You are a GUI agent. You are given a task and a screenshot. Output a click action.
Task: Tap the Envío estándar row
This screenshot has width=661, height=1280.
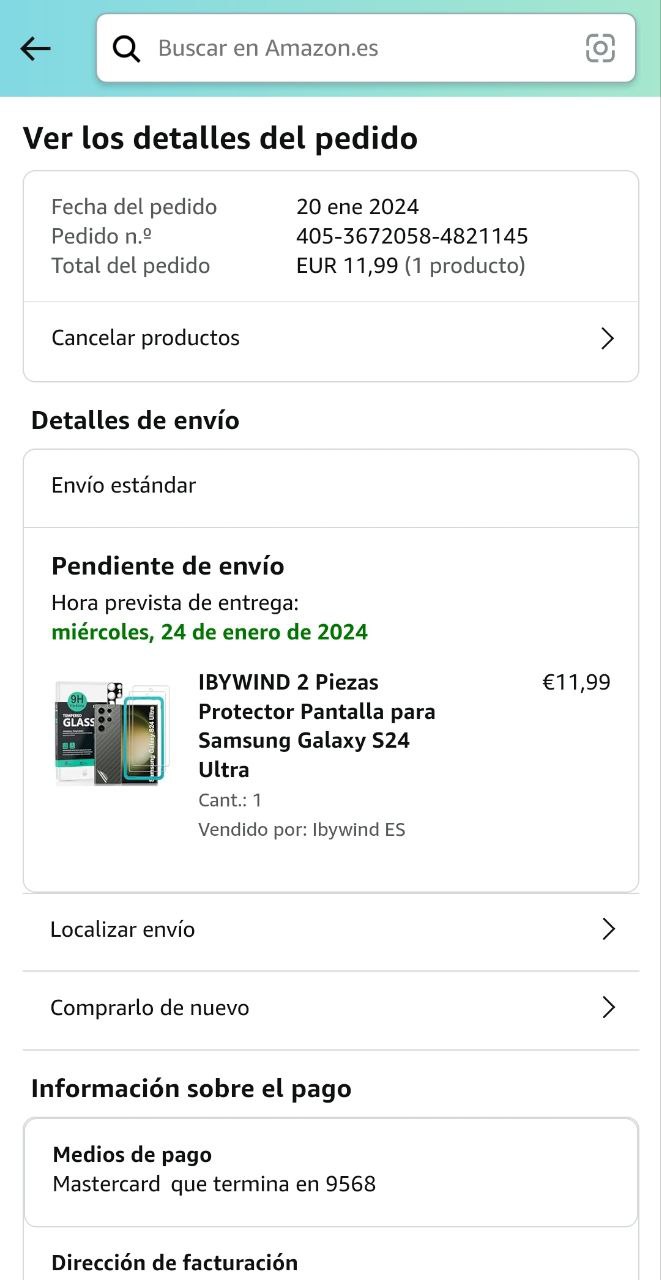coord(124,485)
